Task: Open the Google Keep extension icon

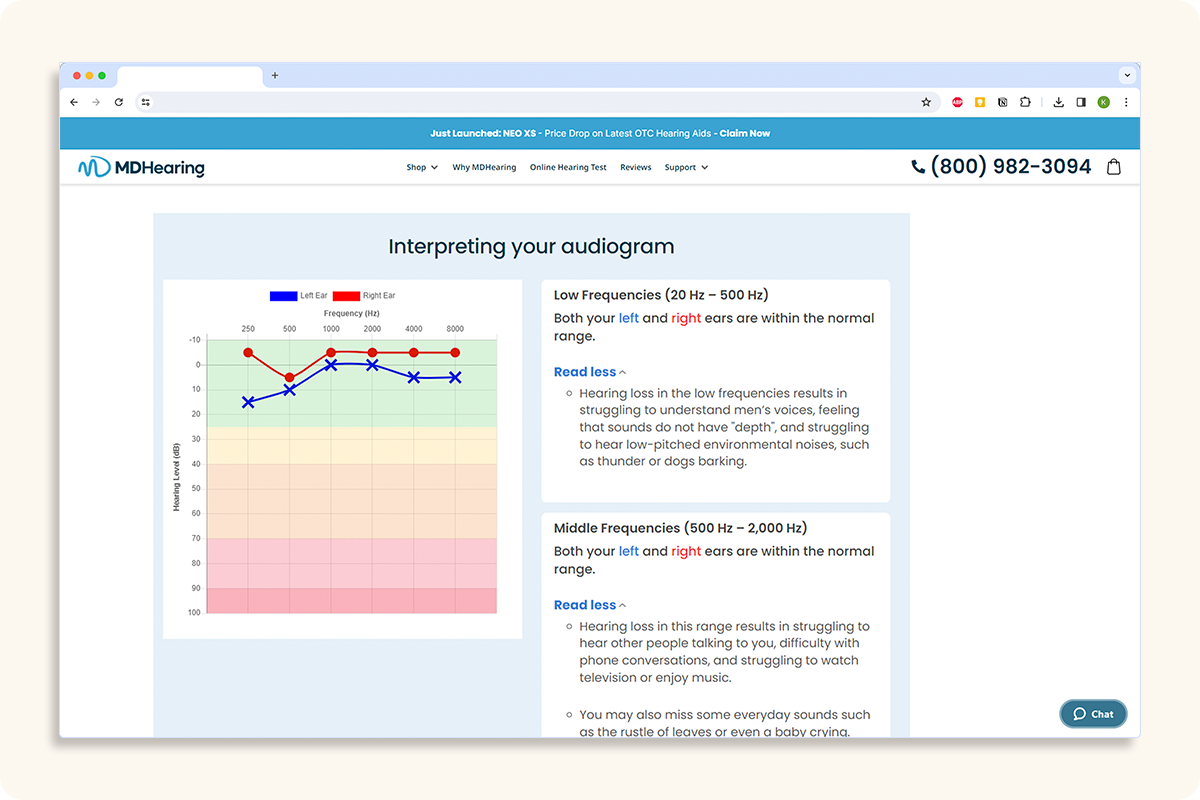Action: point(980,102)
